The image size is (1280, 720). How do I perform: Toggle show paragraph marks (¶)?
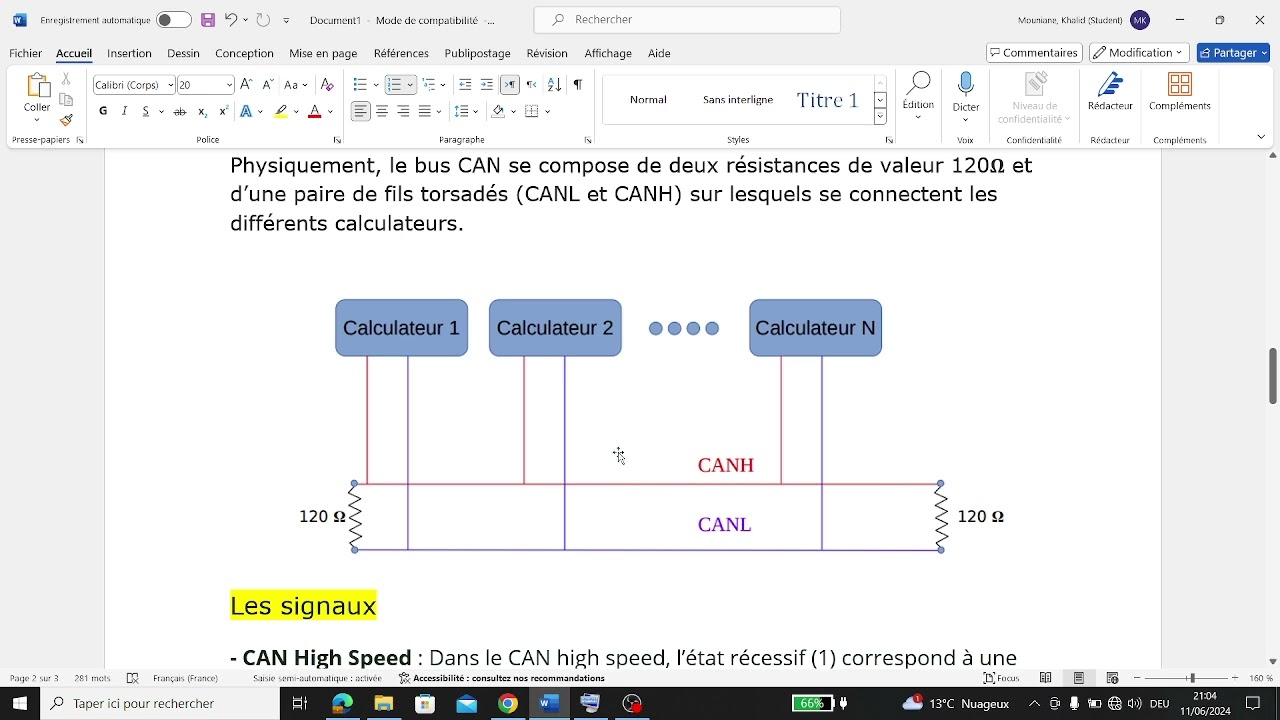point(577,85)
